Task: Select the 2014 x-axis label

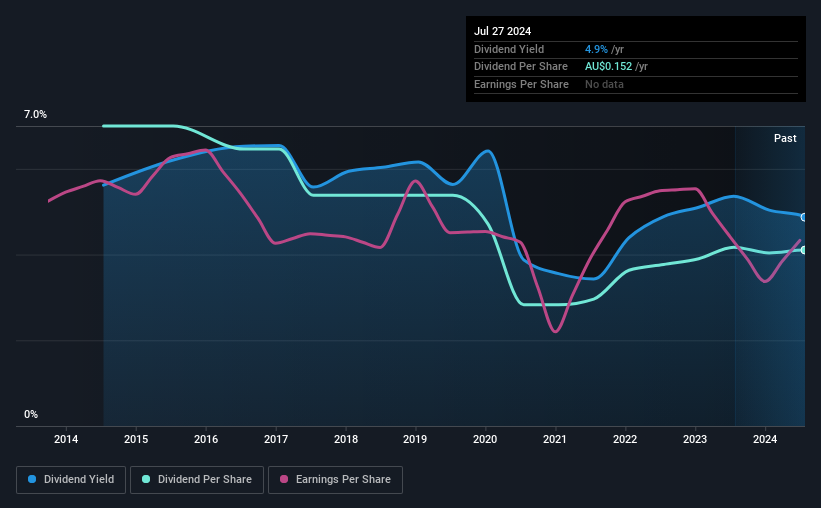Action: pos(66,439)
